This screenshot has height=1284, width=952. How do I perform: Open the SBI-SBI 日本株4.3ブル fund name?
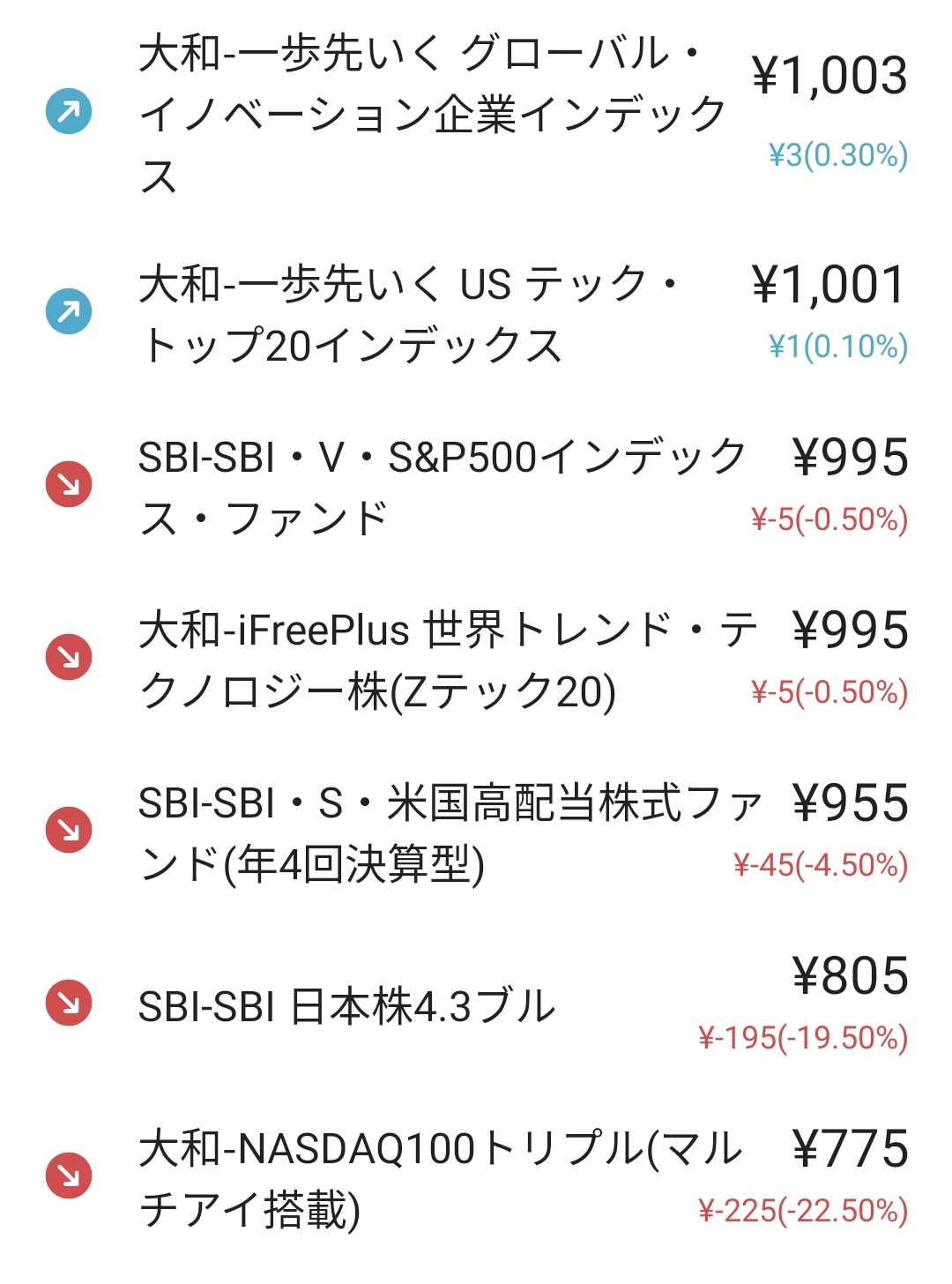tap(346, 1006)
